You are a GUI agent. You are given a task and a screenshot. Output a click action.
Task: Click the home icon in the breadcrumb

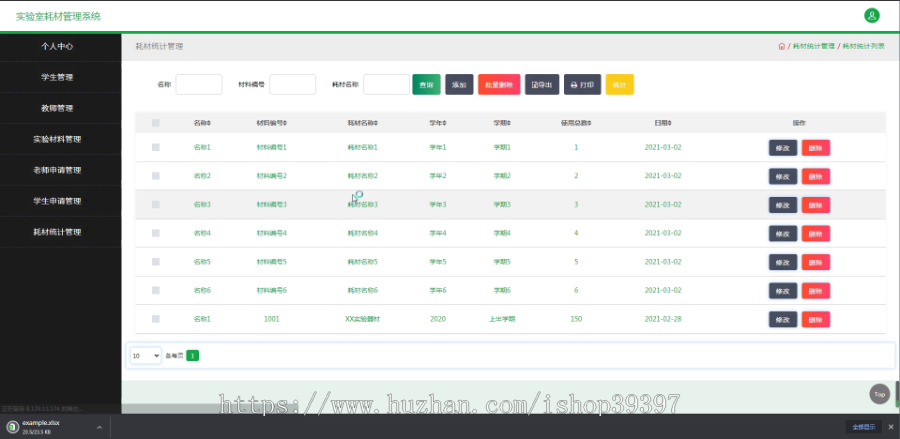(x=781, y=46)
